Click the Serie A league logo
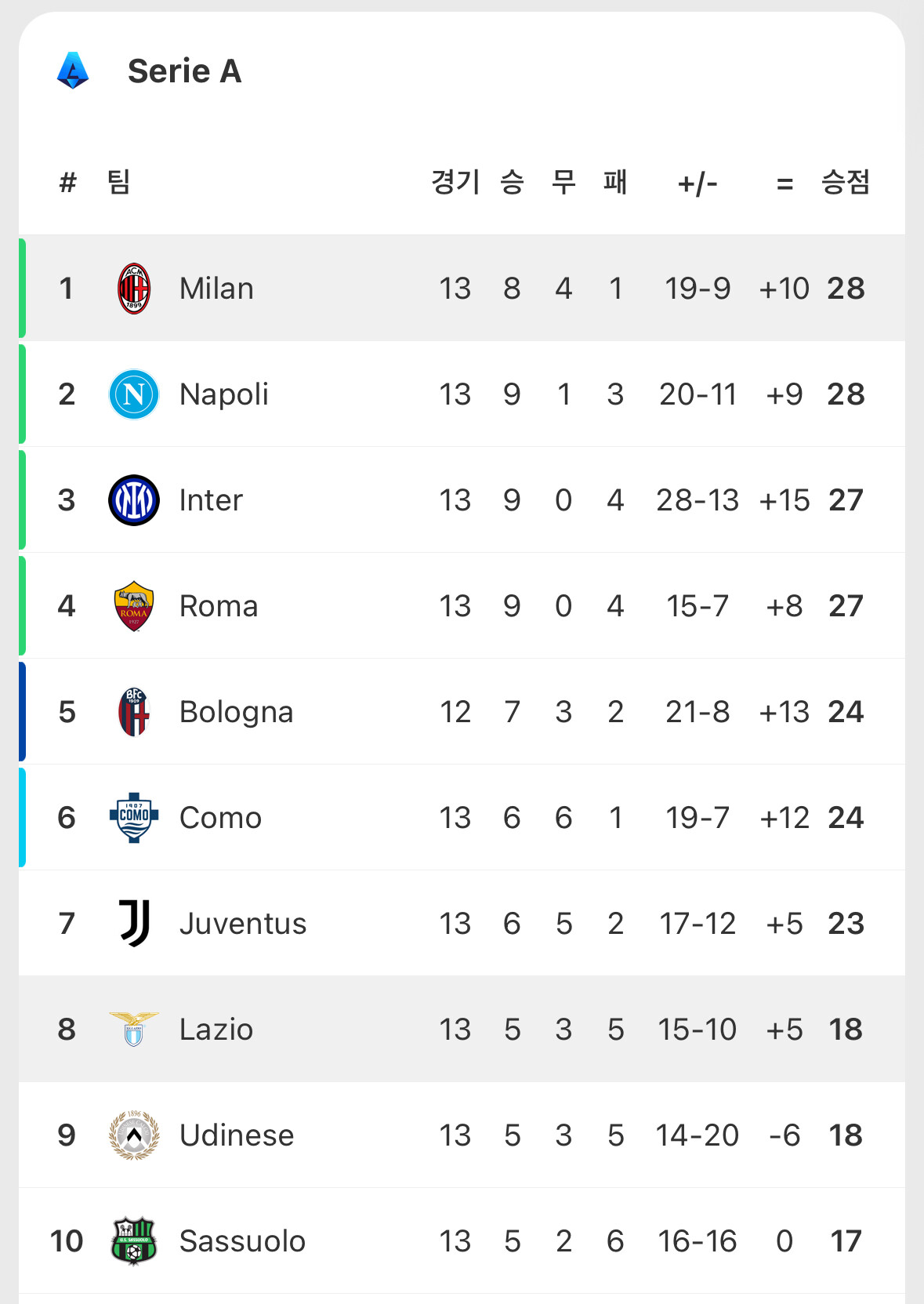Image resolution: width=924 pixels, height=1304 pixels. click(73, 71)
